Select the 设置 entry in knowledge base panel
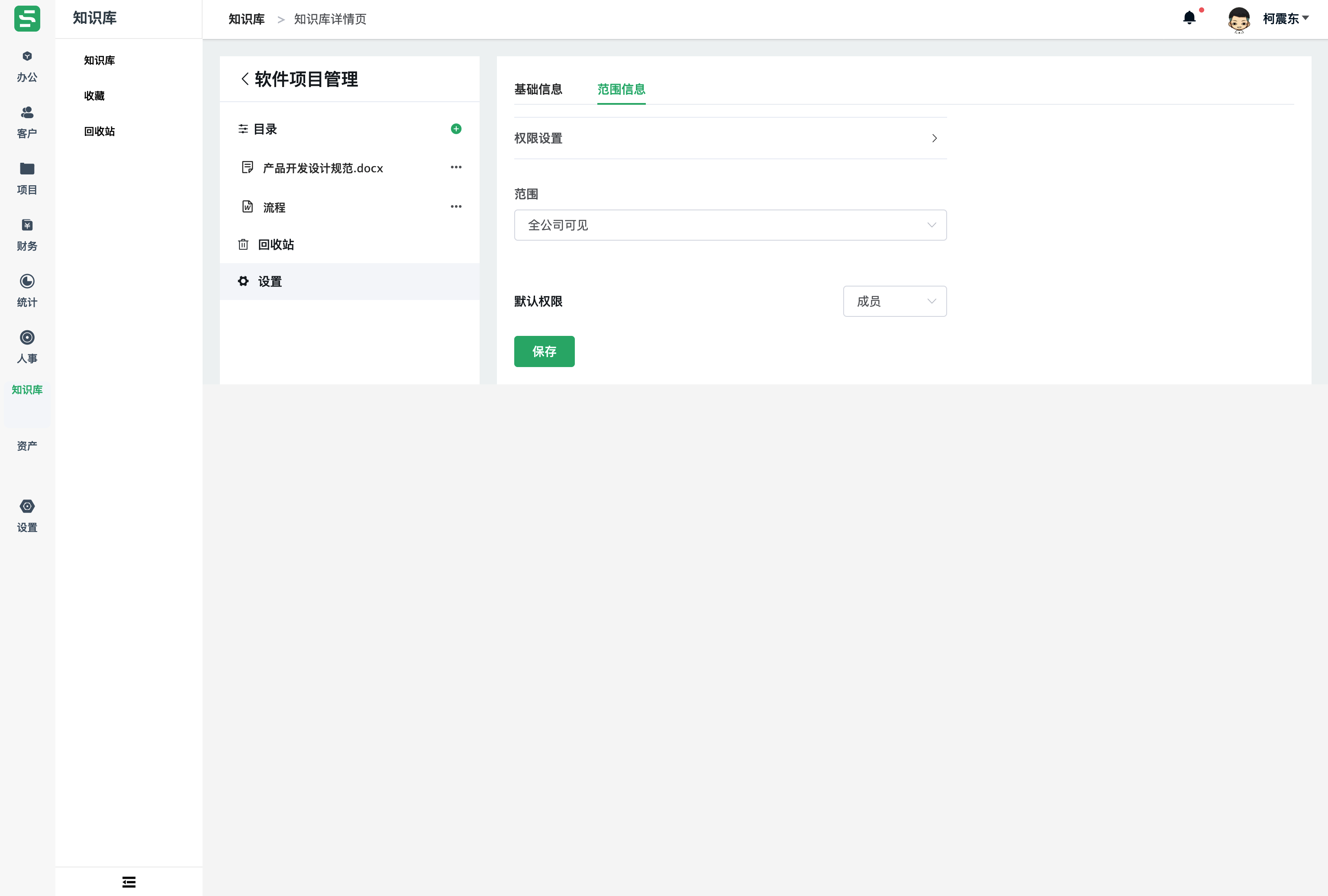 click(349, 281)
